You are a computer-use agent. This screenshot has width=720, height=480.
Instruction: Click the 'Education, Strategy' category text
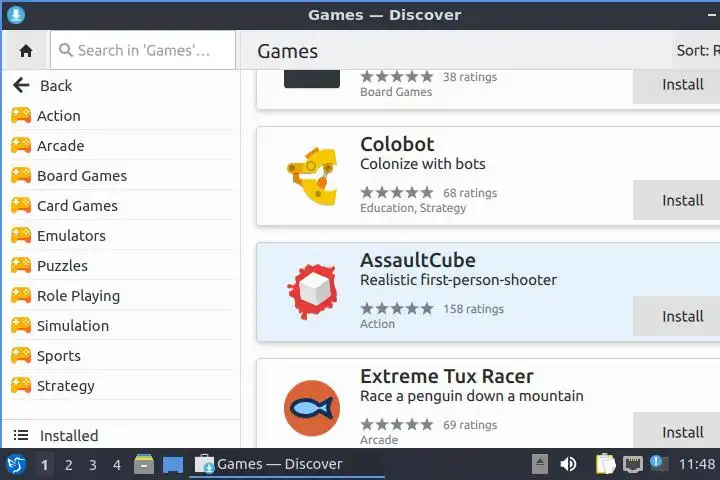[x=413, y=208]
